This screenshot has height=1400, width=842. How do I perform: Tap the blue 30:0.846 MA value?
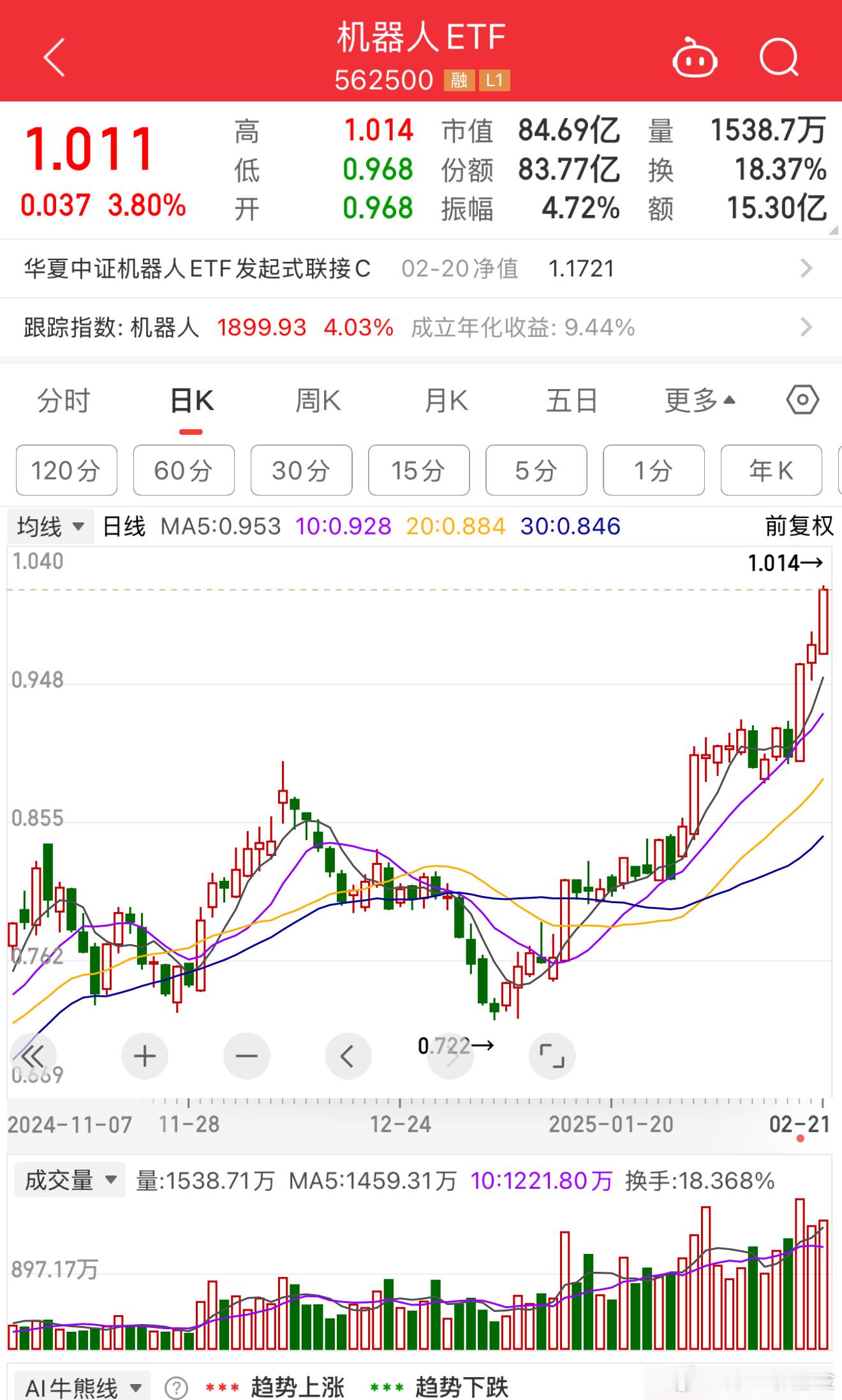click(570, 527)
